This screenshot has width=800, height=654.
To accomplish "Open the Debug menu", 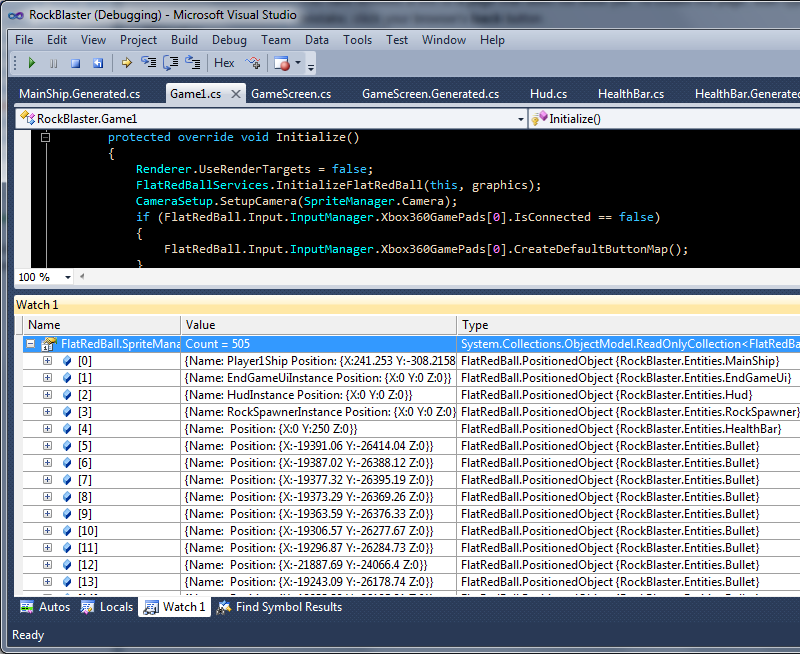I will click(229, 40).
